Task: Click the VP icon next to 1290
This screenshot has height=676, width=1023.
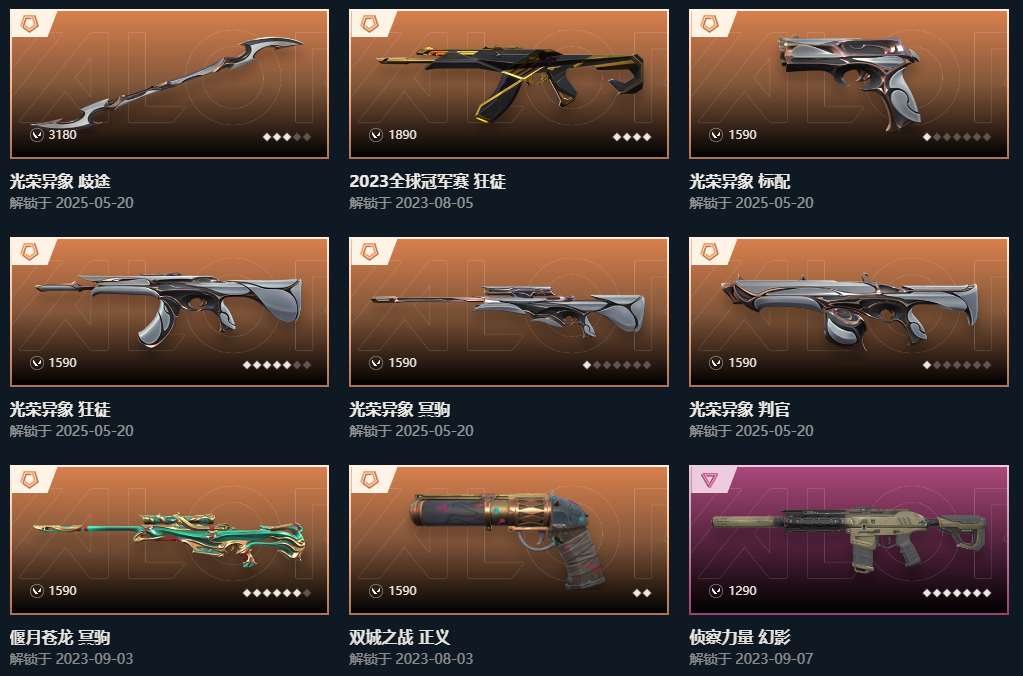Action: click(716, 591)
